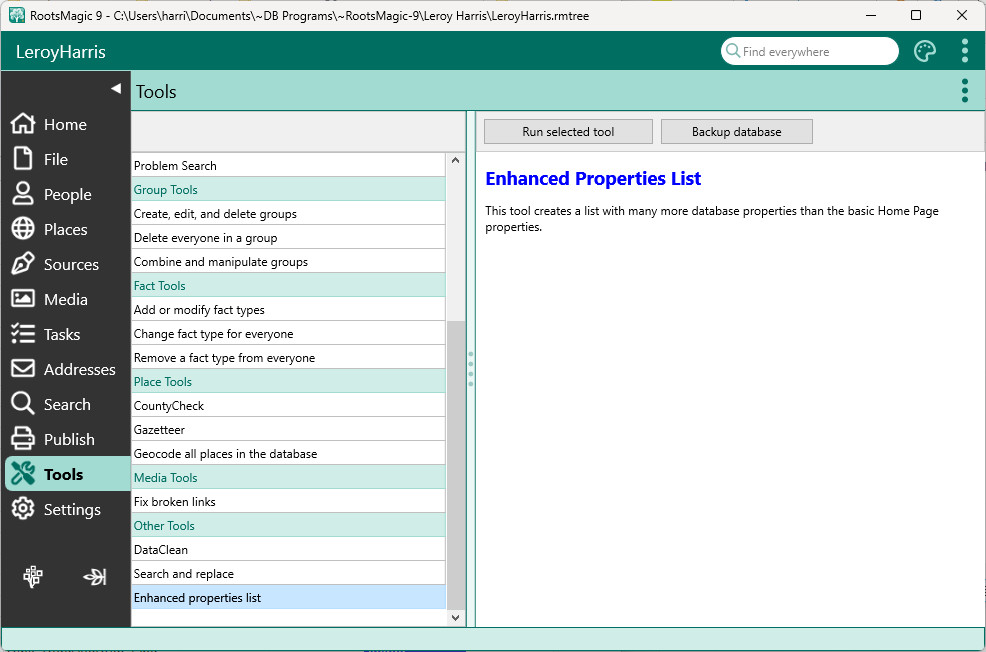Collapse the sidebar with the left arrow

click(116, 89)
